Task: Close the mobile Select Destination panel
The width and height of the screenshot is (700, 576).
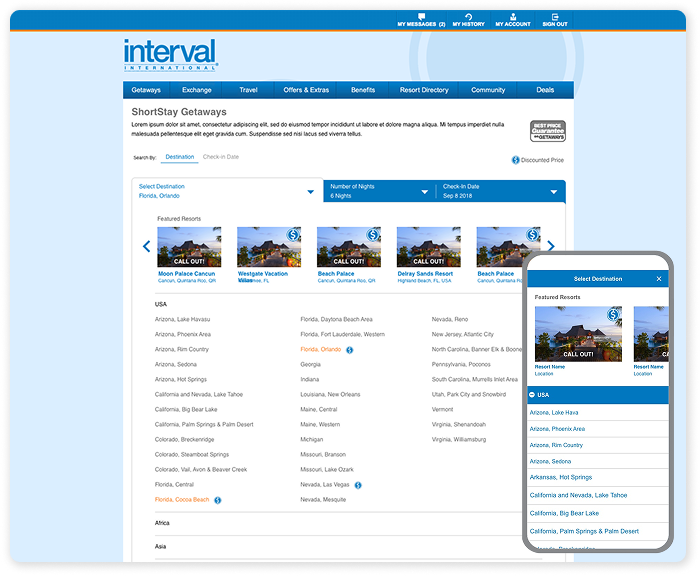Action: point(658,279)
